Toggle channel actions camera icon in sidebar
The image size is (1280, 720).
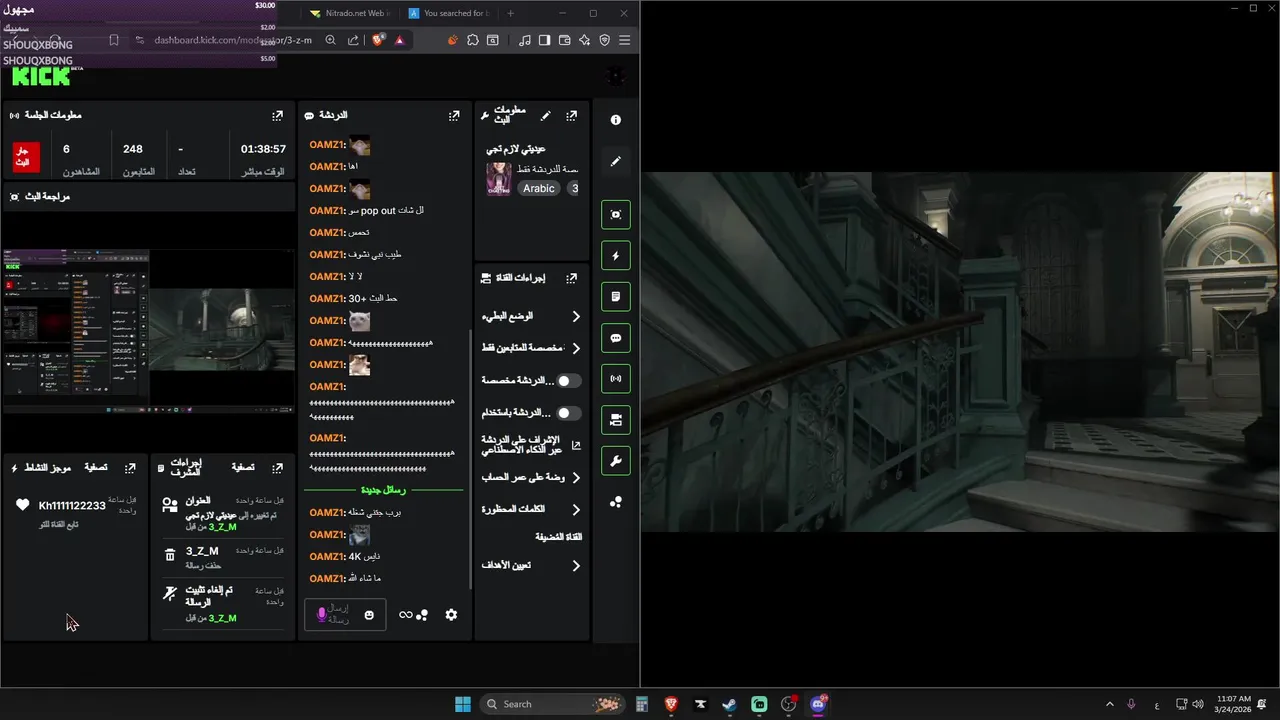point(616,420)
